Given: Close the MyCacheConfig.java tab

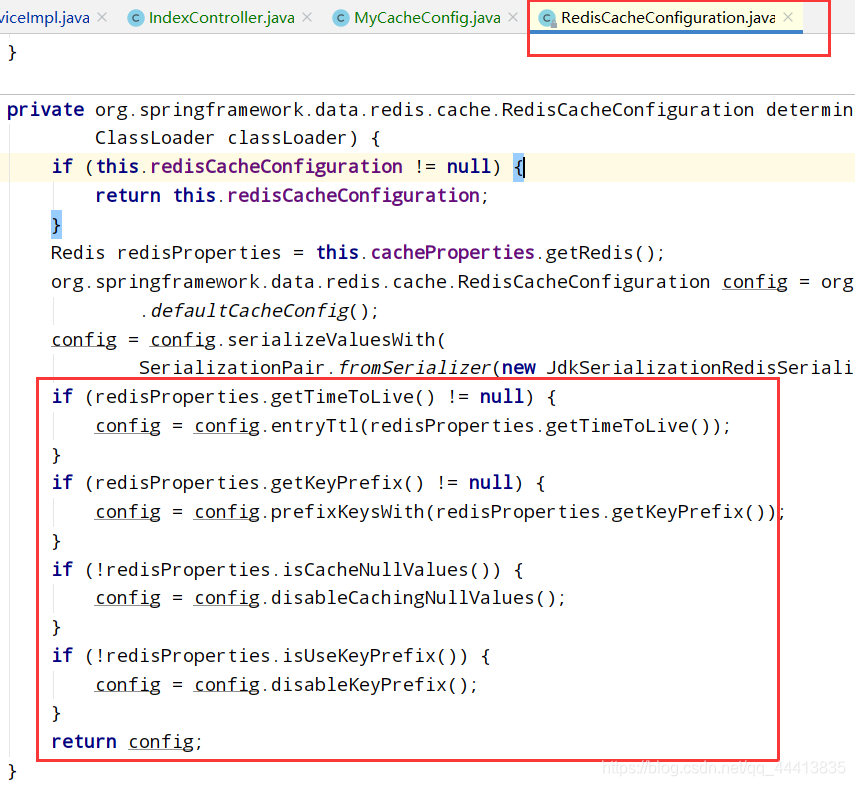Looking at the screenshot, I should (513, 17).
